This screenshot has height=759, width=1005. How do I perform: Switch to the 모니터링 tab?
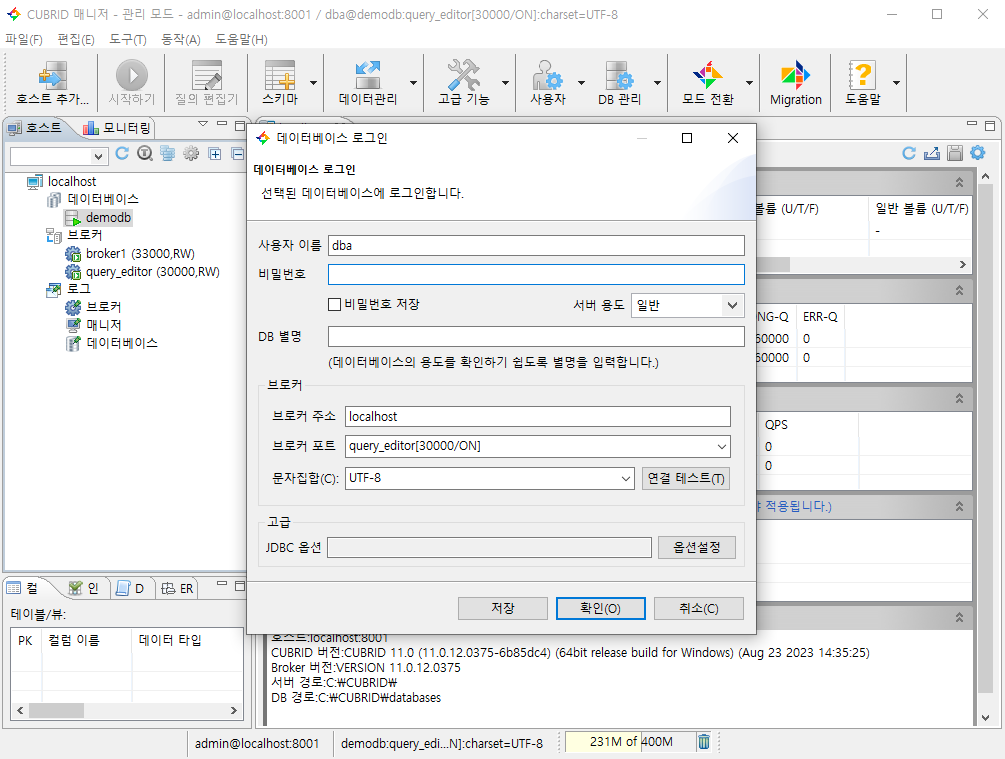(117, 128)
